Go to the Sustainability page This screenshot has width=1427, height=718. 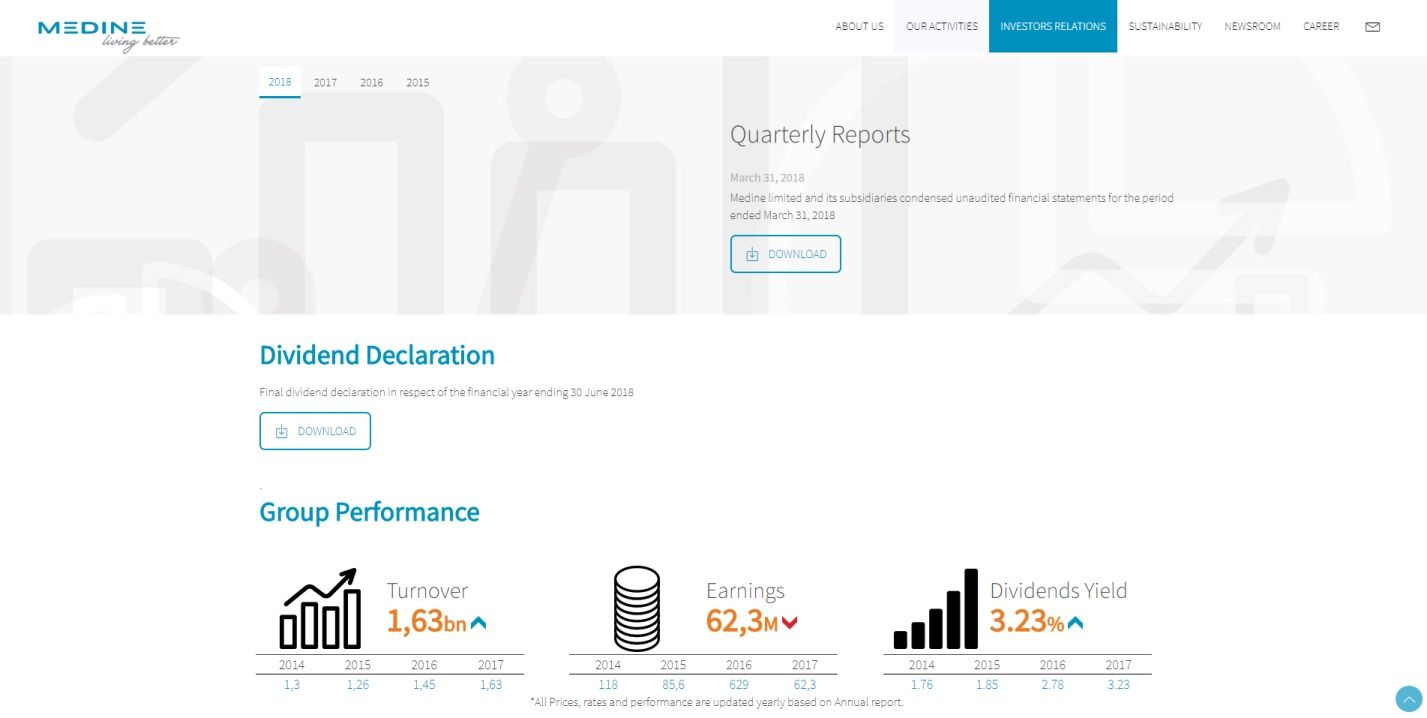click(1165, 26)
